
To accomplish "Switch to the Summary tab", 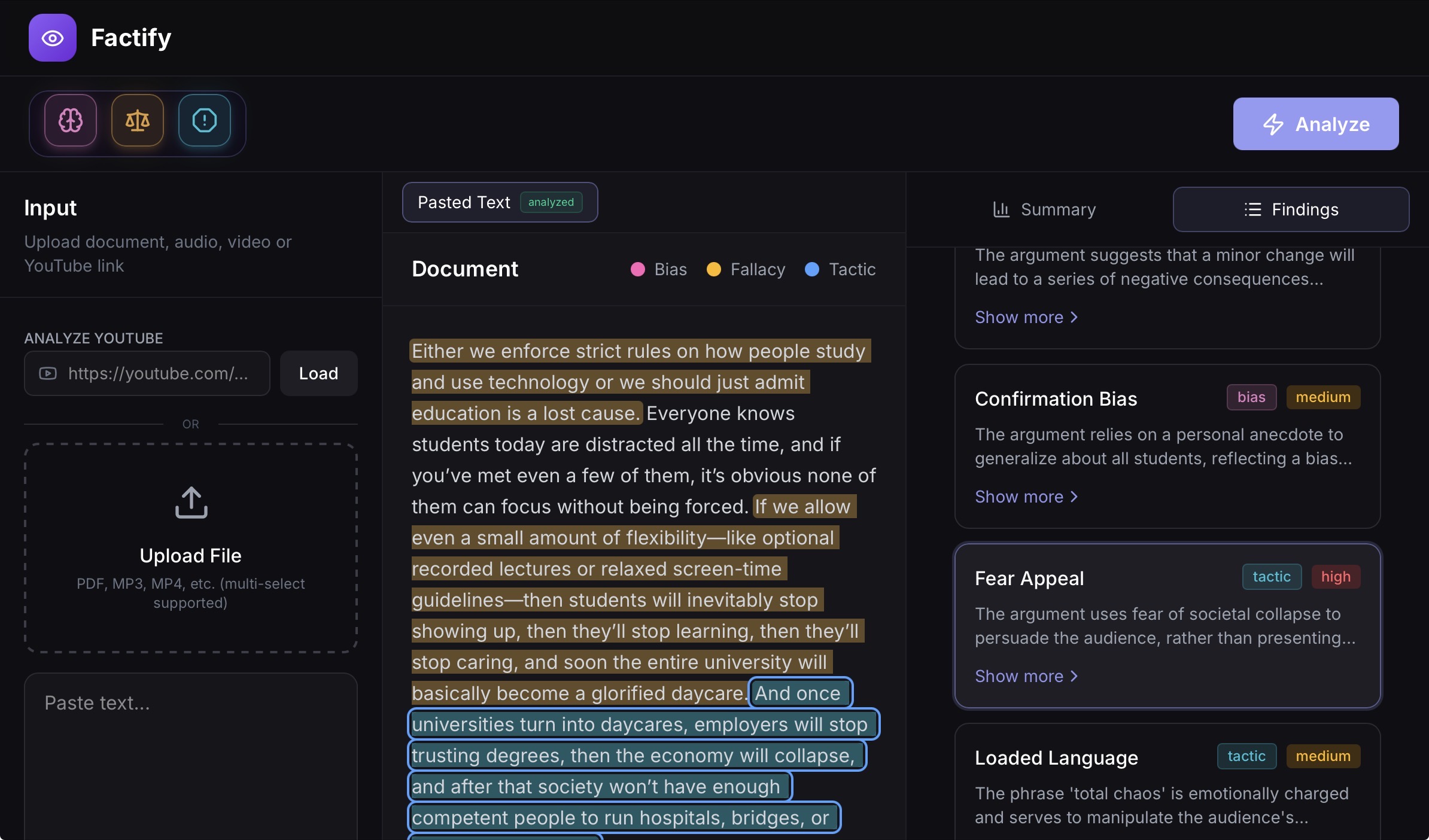I will coord(1044,209).
